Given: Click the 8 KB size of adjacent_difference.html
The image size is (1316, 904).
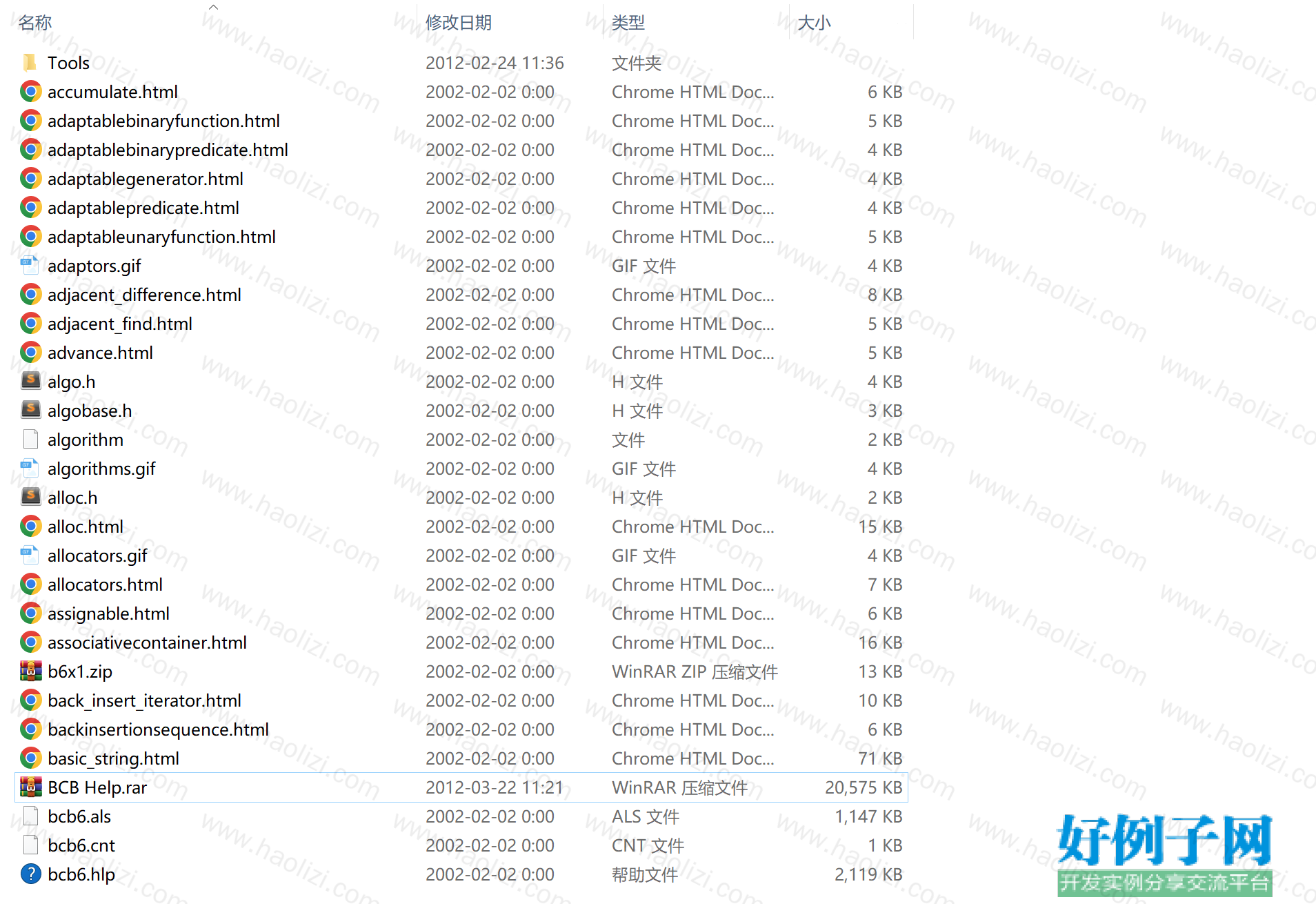Looking at the screenshot, I should click(x=885, y=295).
